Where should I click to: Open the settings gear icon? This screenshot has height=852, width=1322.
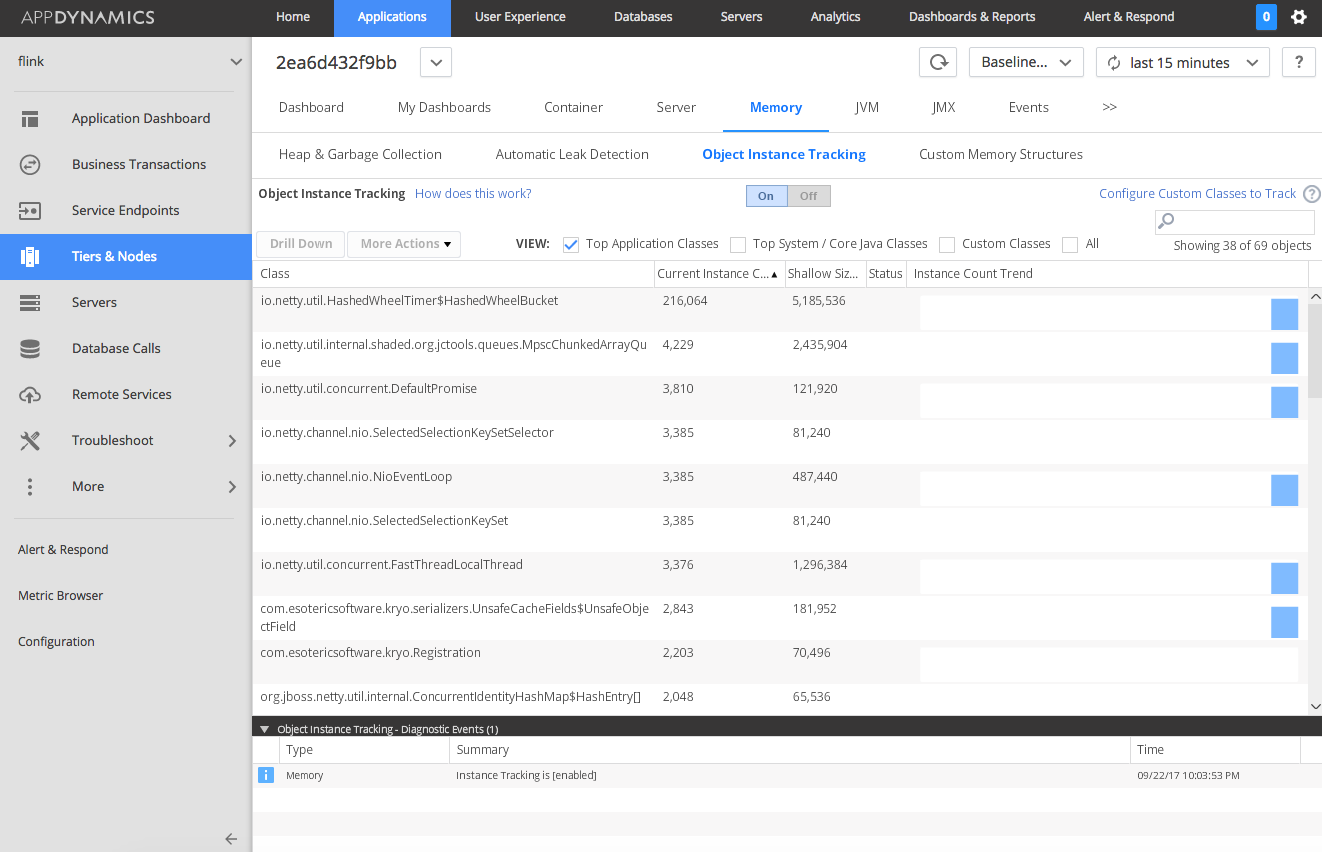point(1299,17)
